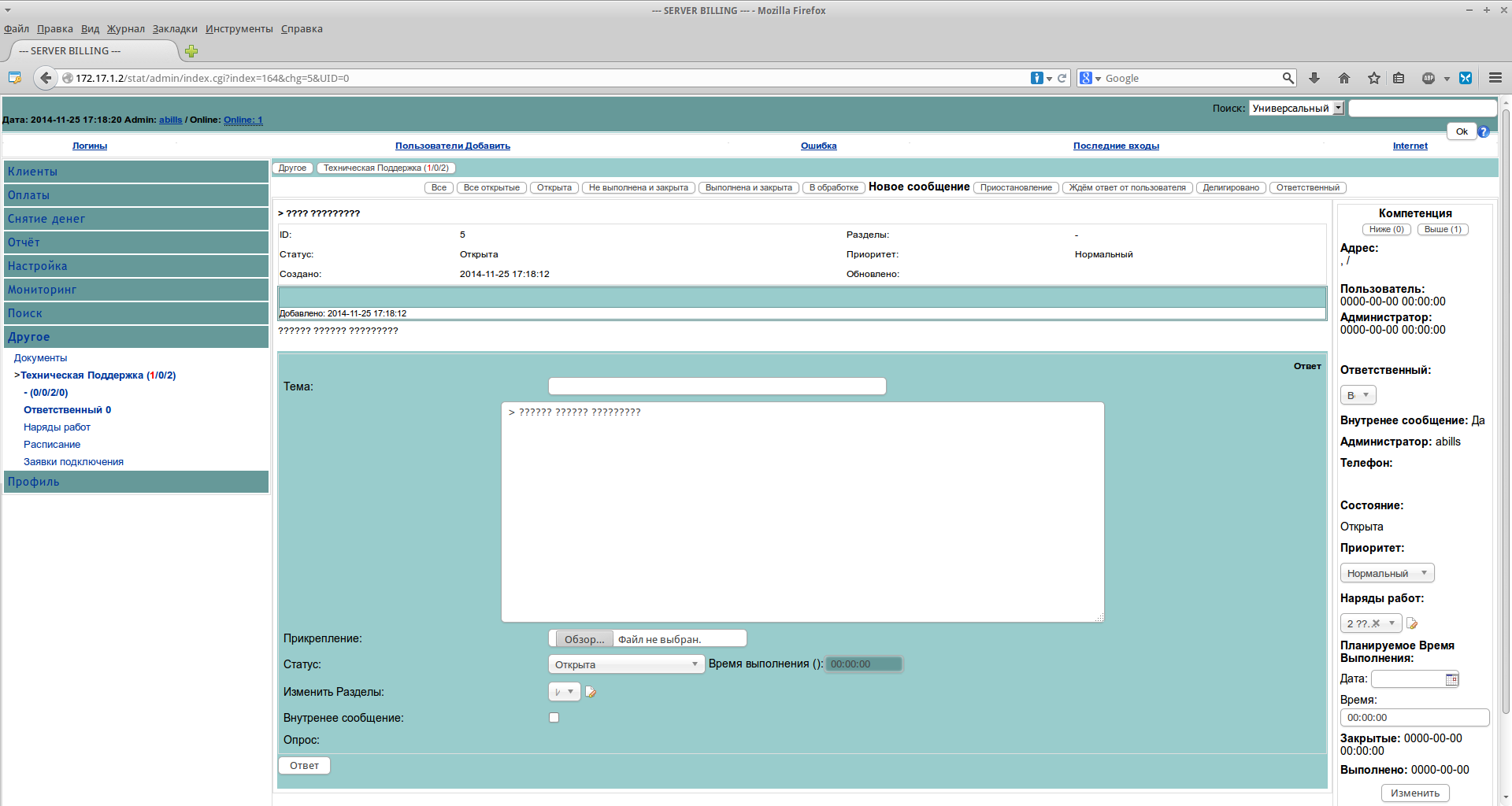Click the Время 00:00:00 input field
This screenshot has height=806, width=1512.
coord(1414,718)
